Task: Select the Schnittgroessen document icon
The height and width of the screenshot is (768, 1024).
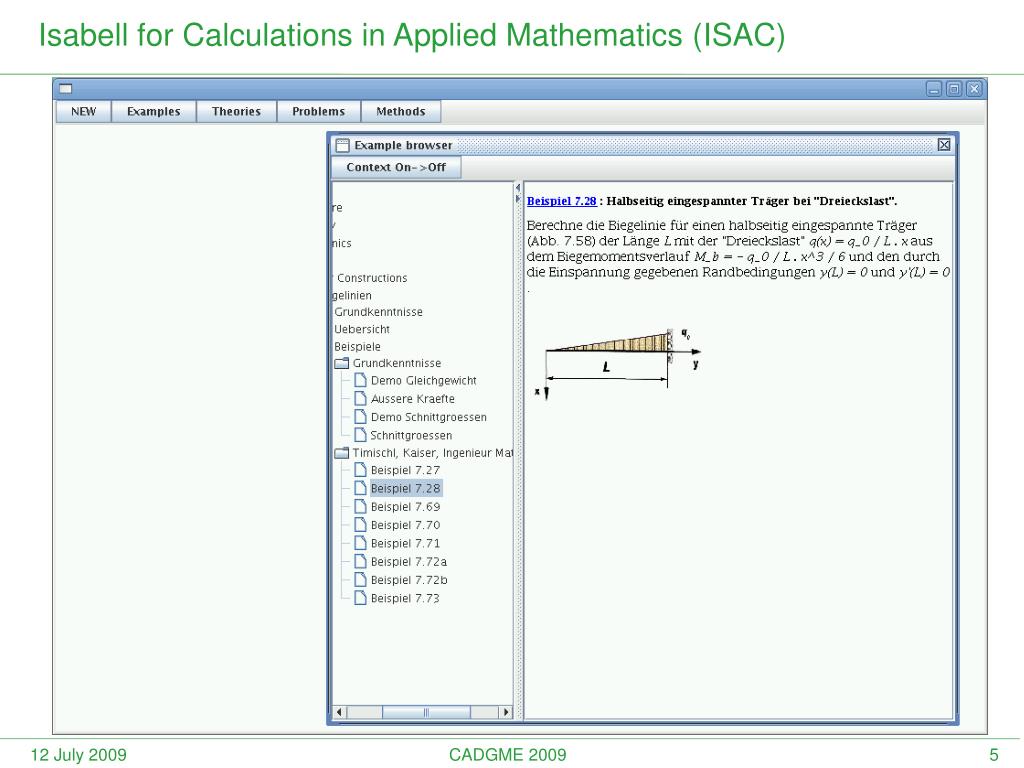Action: (360, 435)
